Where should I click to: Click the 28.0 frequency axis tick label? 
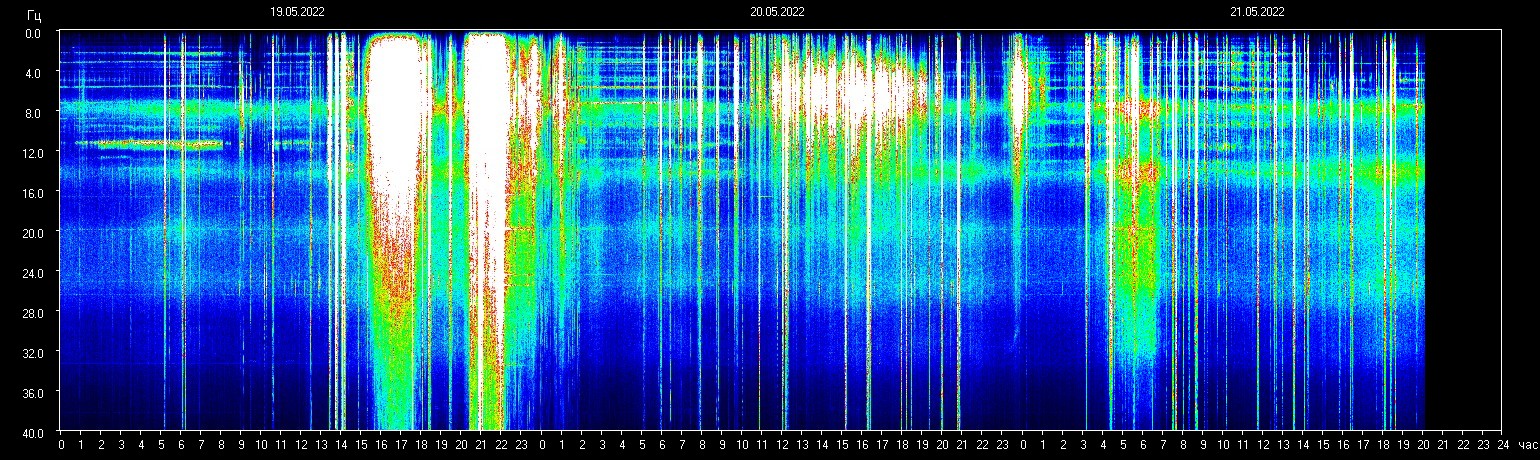(31, 313)
